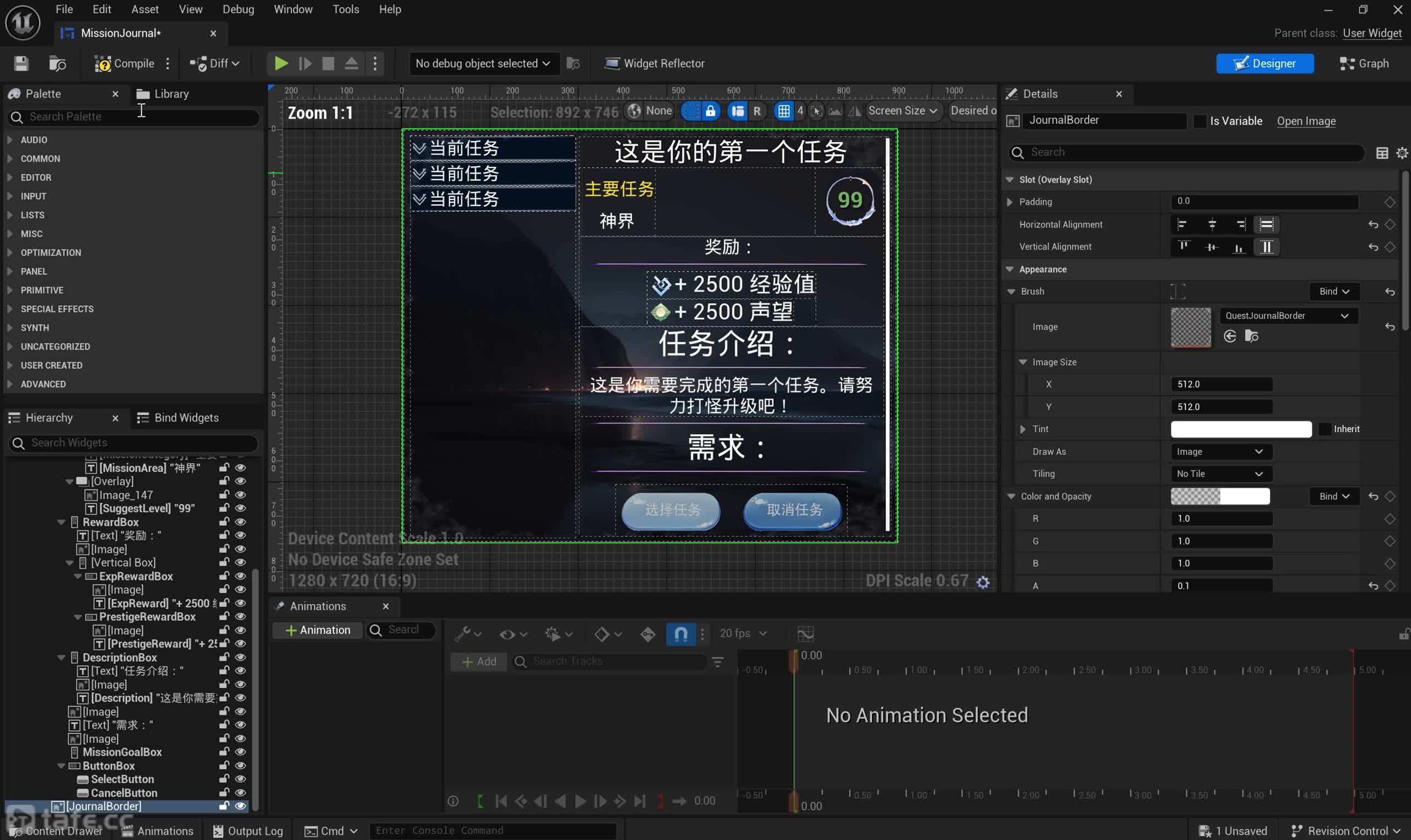Screen dimensions: 1411x840
Task: Toggle lock on RewardBox widget
Action: click(224, 523)
